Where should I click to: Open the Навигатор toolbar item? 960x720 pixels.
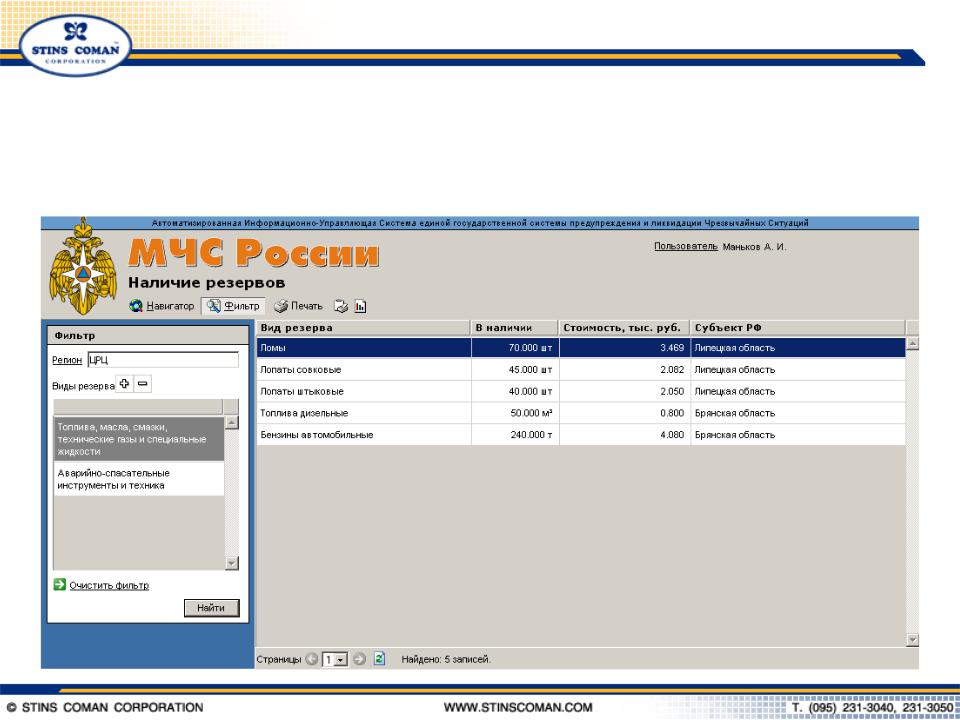click(162, 306)
